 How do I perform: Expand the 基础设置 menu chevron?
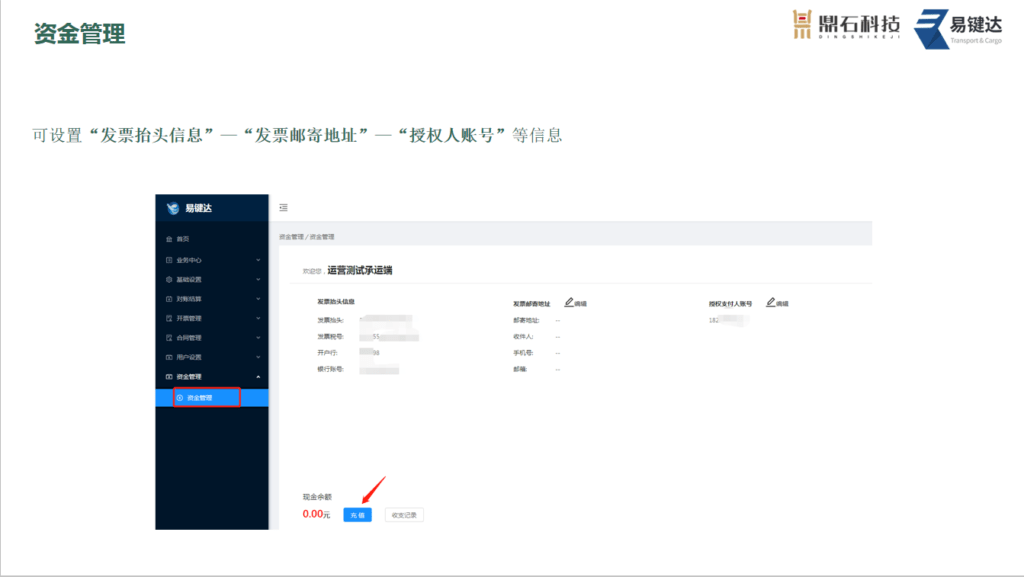click(x=258, y=279)
